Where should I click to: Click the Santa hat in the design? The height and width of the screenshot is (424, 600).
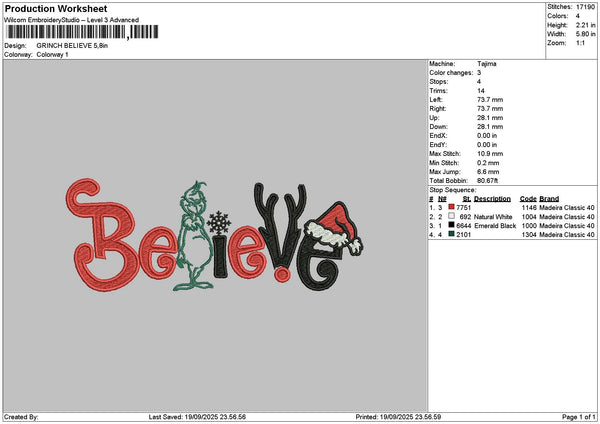pos(334,228)
